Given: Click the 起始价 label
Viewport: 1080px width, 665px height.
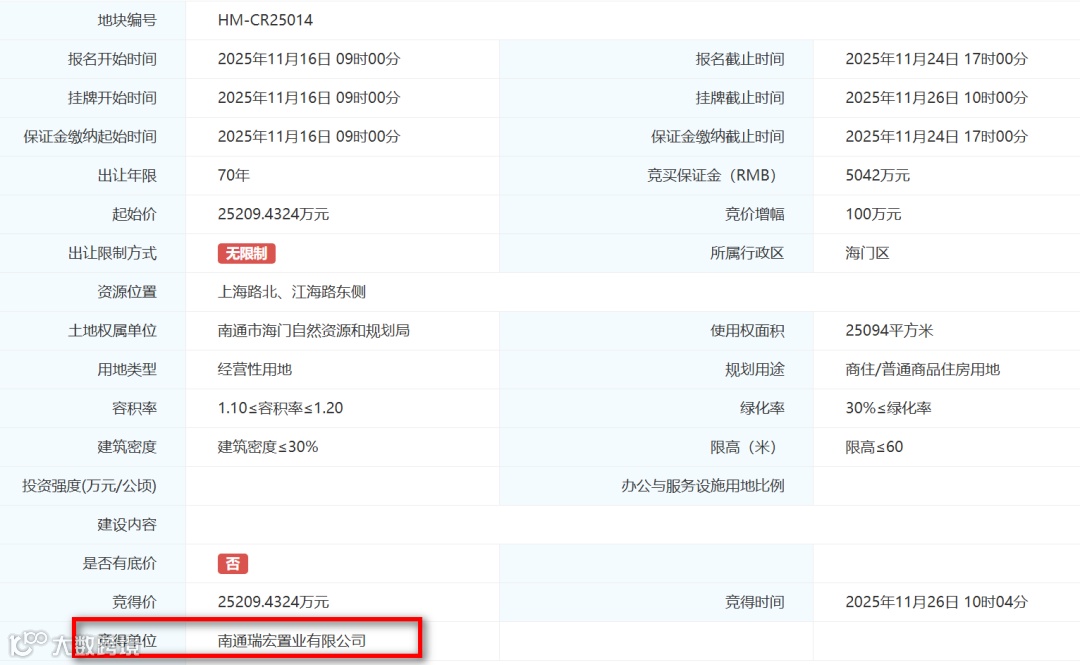Looking at the screenshot, I should pos(135,214).
